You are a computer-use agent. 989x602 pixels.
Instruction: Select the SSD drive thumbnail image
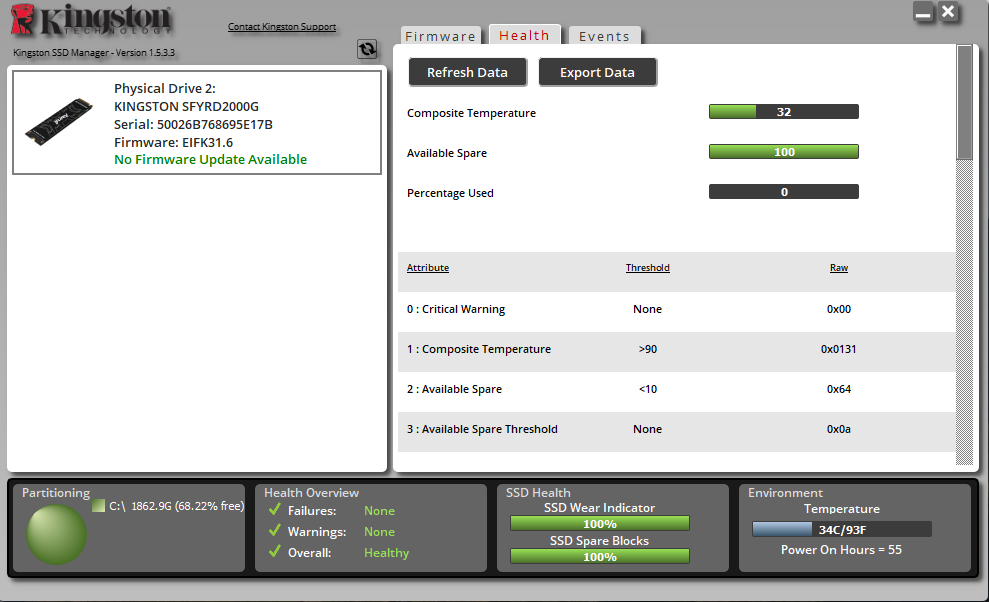click(x=59, y=121)
